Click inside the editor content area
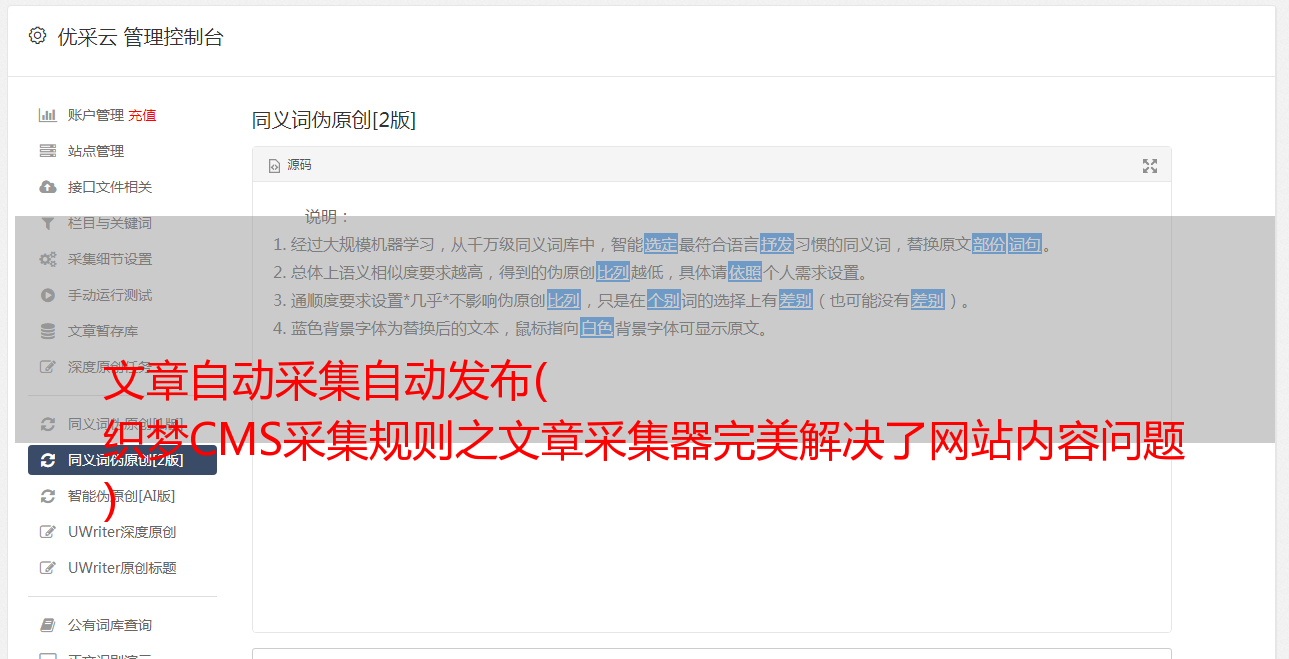This screenshot has width=1289, height=659. pyautogui.click(x=711, y=480)
